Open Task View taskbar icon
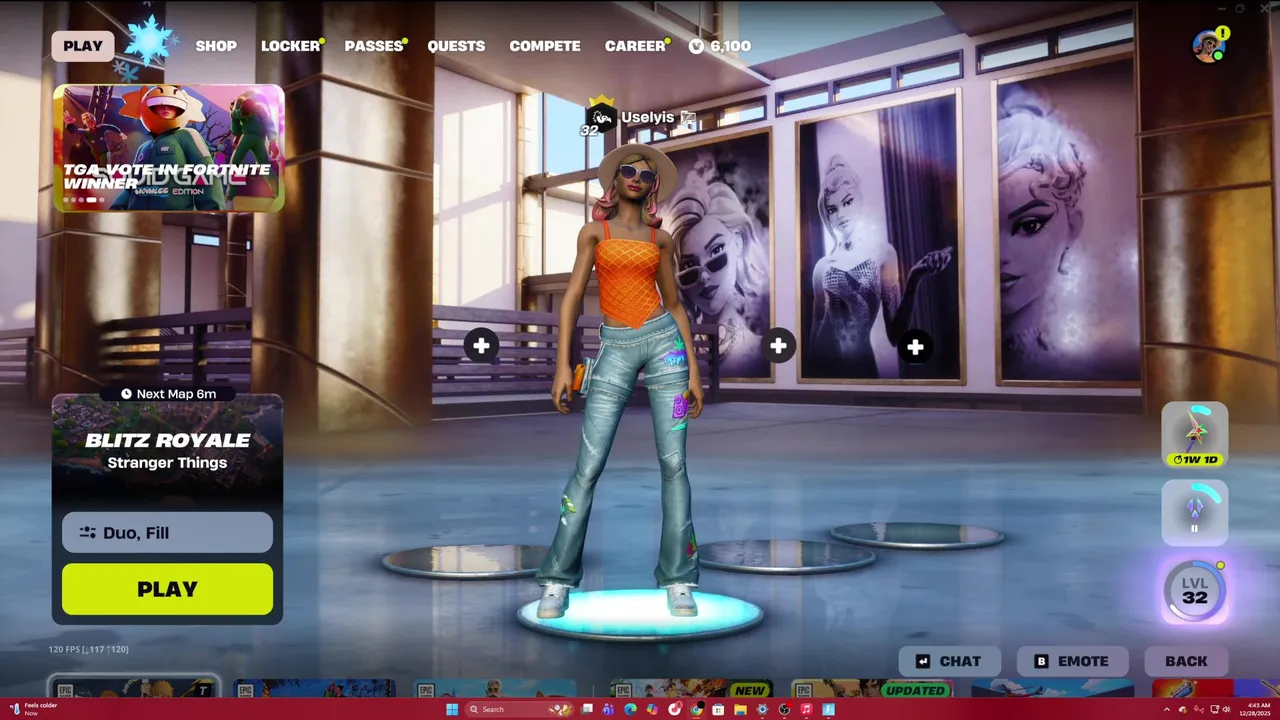1280x720 pixels. [x=587, y=709]
